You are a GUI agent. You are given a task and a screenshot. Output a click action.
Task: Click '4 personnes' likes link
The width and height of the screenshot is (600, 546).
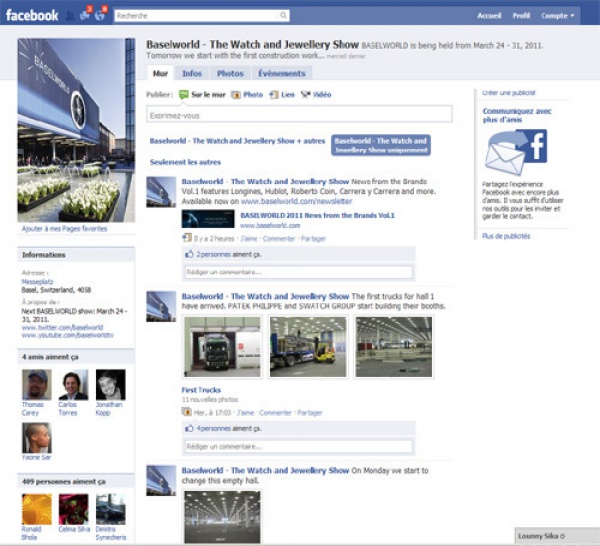(x=214, y=428)
